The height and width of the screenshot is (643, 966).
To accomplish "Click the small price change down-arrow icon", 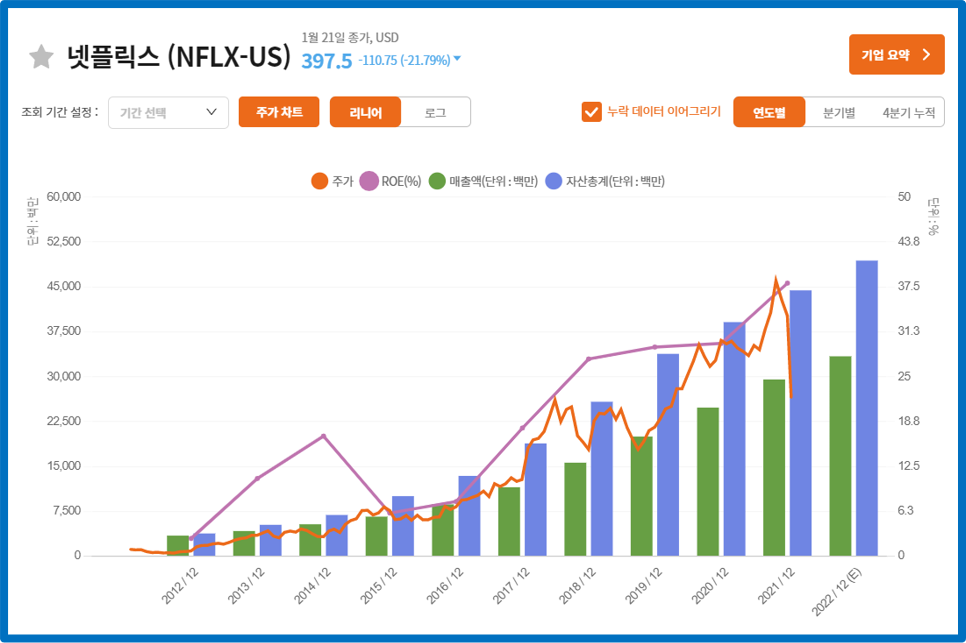I will click(x=457, y=59).
